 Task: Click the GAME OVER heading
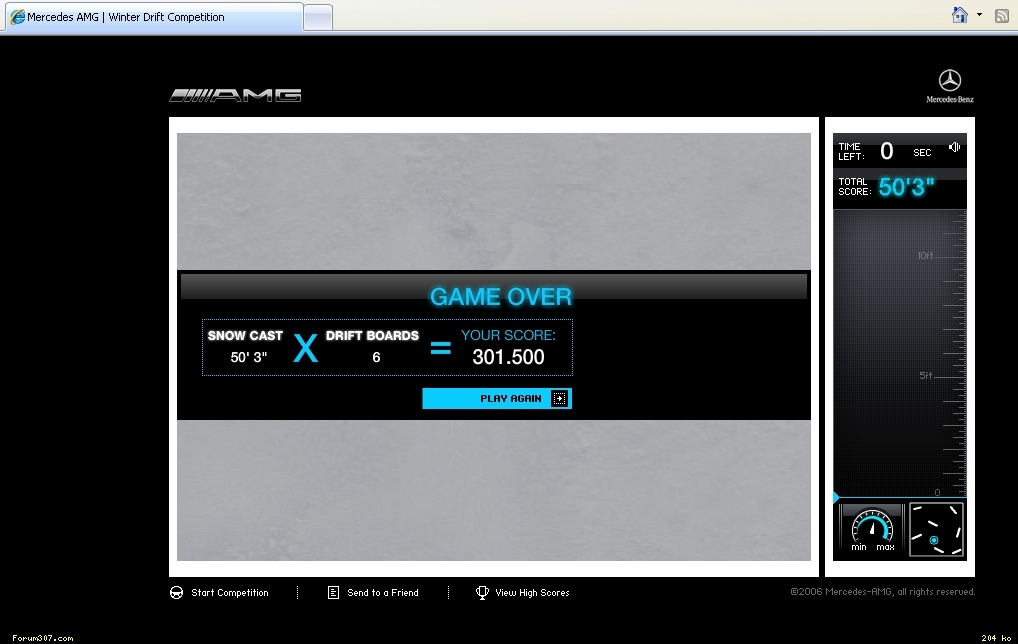pos(501,297)
